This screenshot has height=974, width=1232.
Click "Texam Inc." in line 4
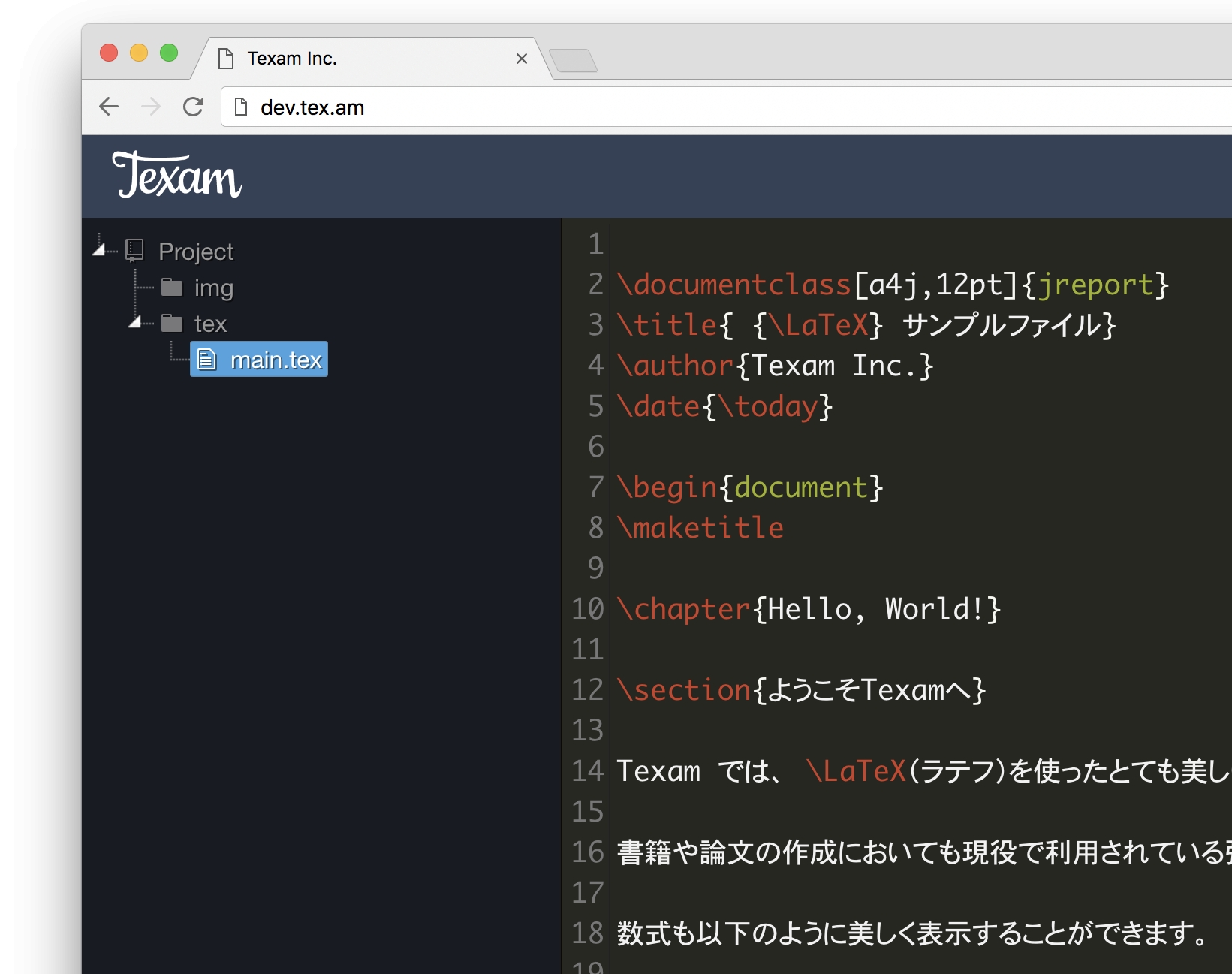834,366
